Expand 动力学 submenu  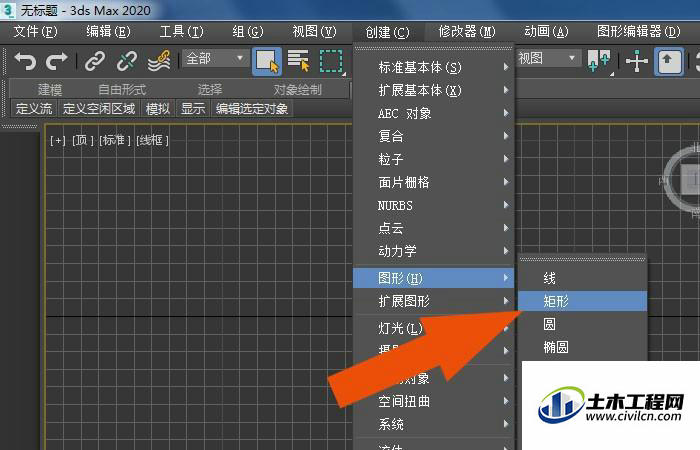tap(433, 251)
